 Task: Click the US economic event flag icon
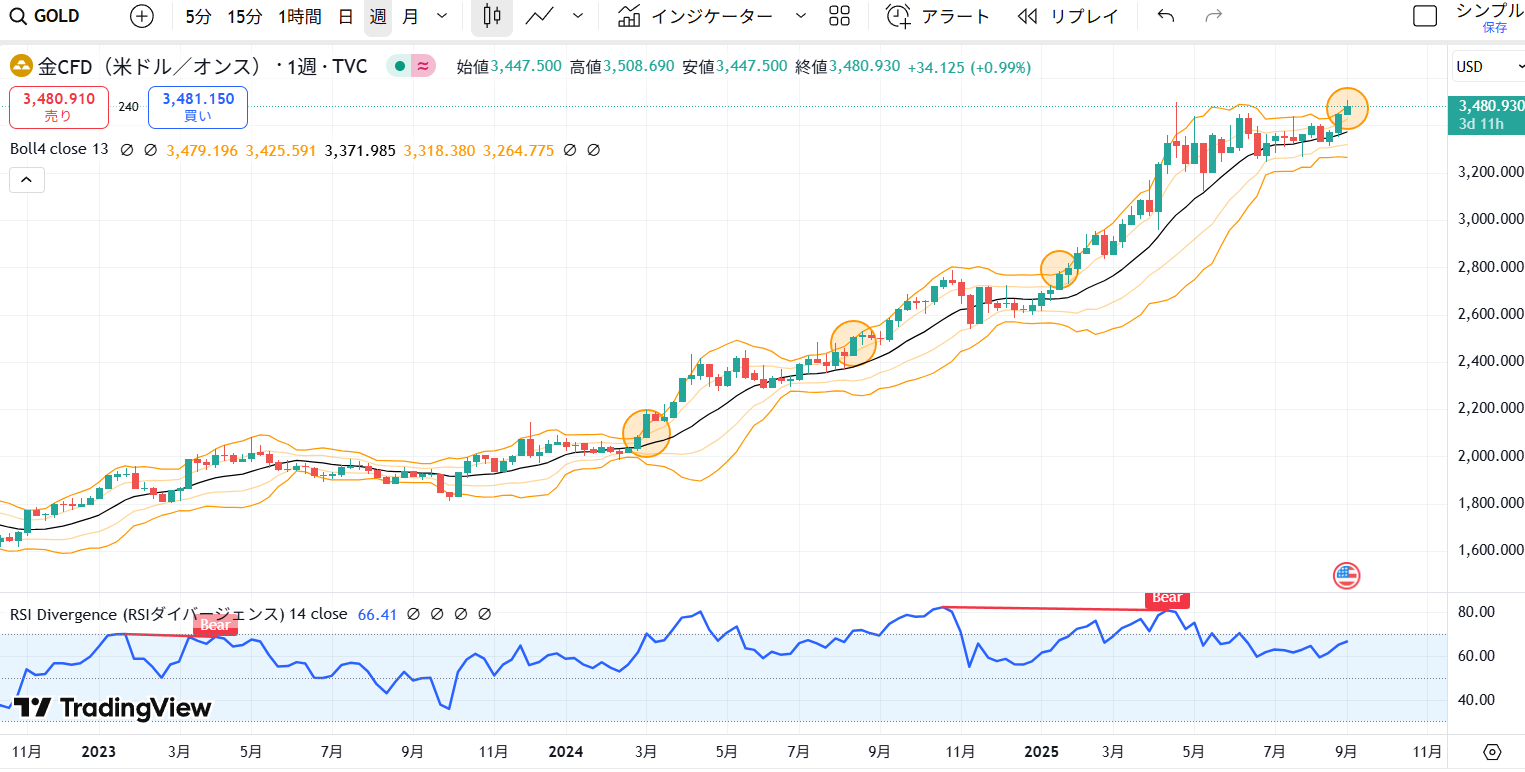(x=1346, y=575)
